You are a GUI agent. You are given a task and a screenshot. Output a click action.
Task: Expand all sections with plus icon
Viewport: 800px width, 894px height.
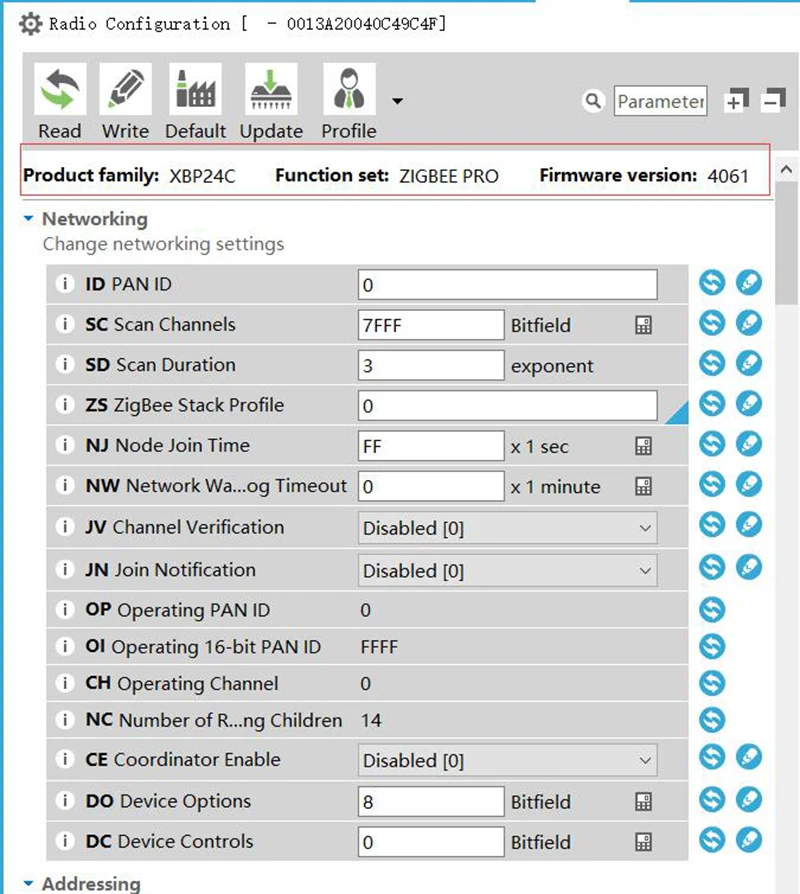pyautogui.click(x=736, y=100)
